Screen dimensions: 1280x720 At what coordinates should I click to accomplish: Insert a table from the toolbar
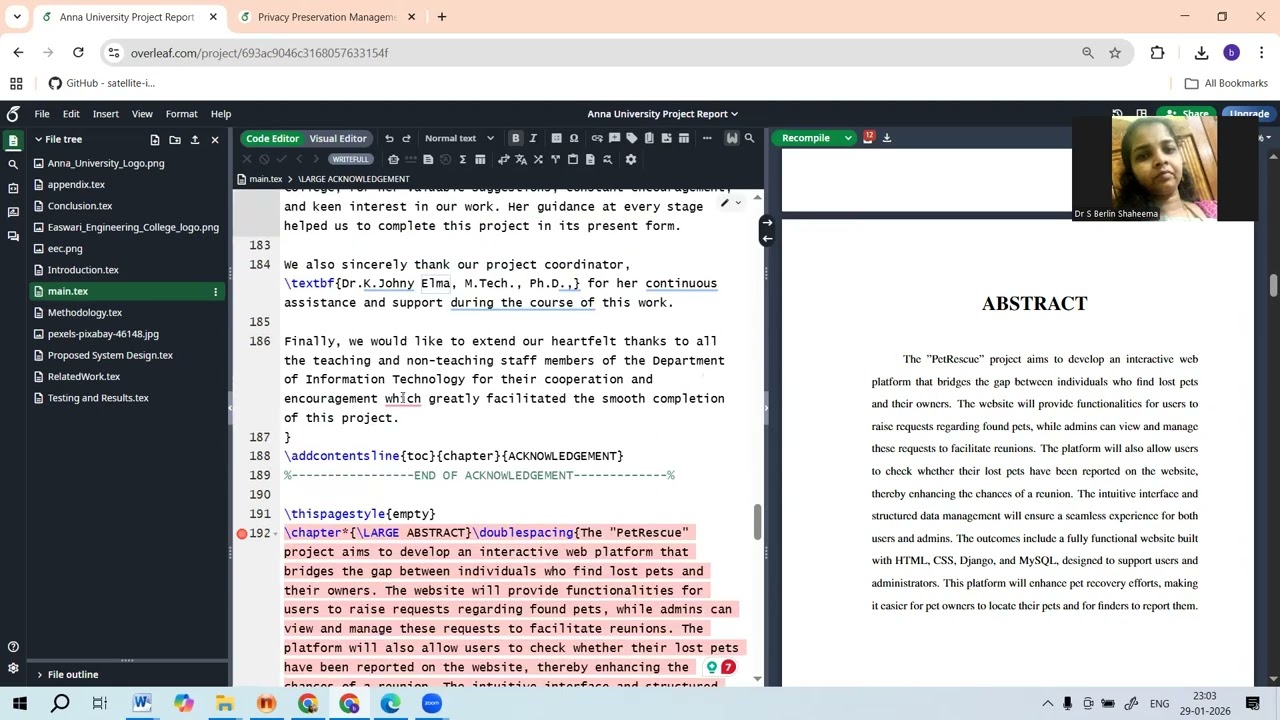click(684, 138)
